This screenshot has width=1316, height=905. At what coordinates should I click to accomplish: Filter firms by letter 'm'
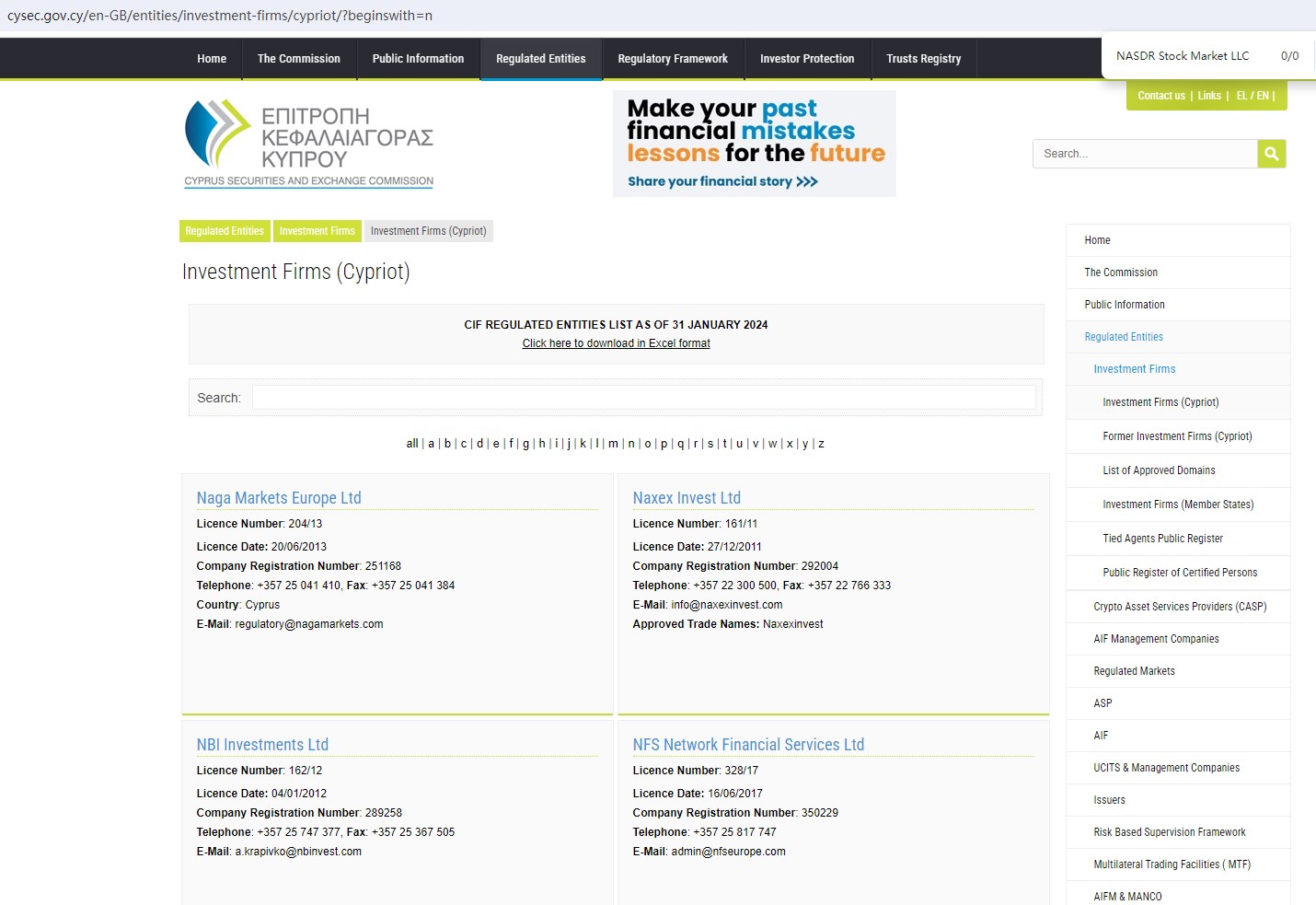click(x=613, y=444)
